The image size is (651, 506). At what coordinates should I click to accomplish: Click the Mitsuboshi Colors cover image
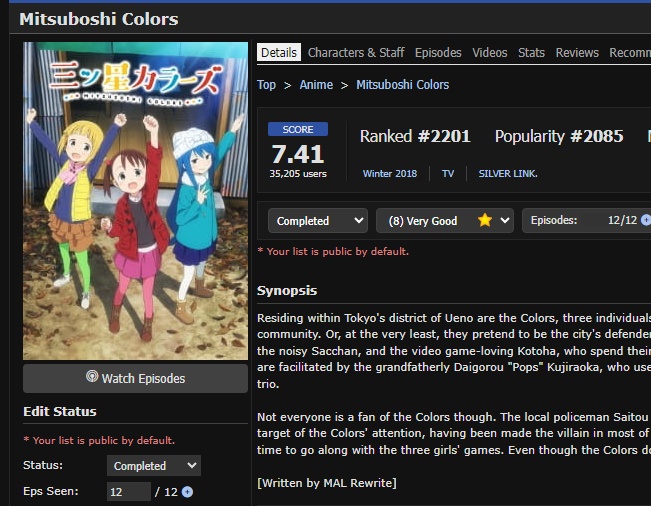coord(135,200)
